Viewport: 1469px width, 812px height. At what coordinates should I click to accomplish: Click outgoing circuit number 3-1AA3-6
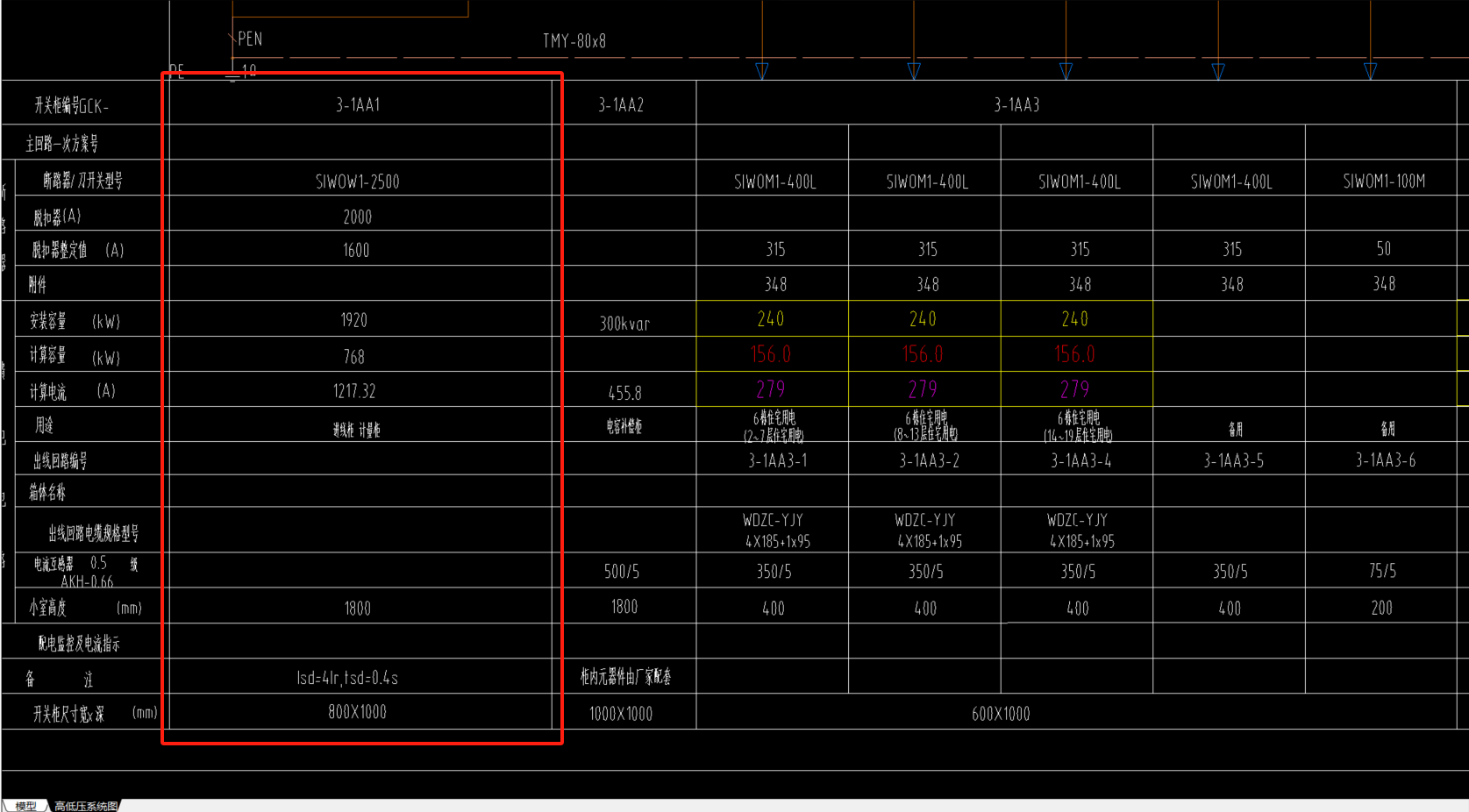coord(1385,460)
